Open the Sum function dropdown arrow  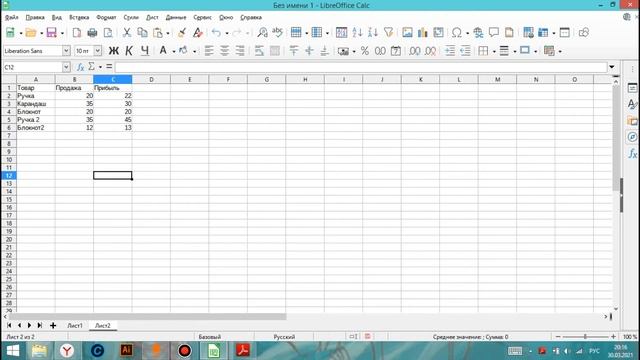(100, 67)
